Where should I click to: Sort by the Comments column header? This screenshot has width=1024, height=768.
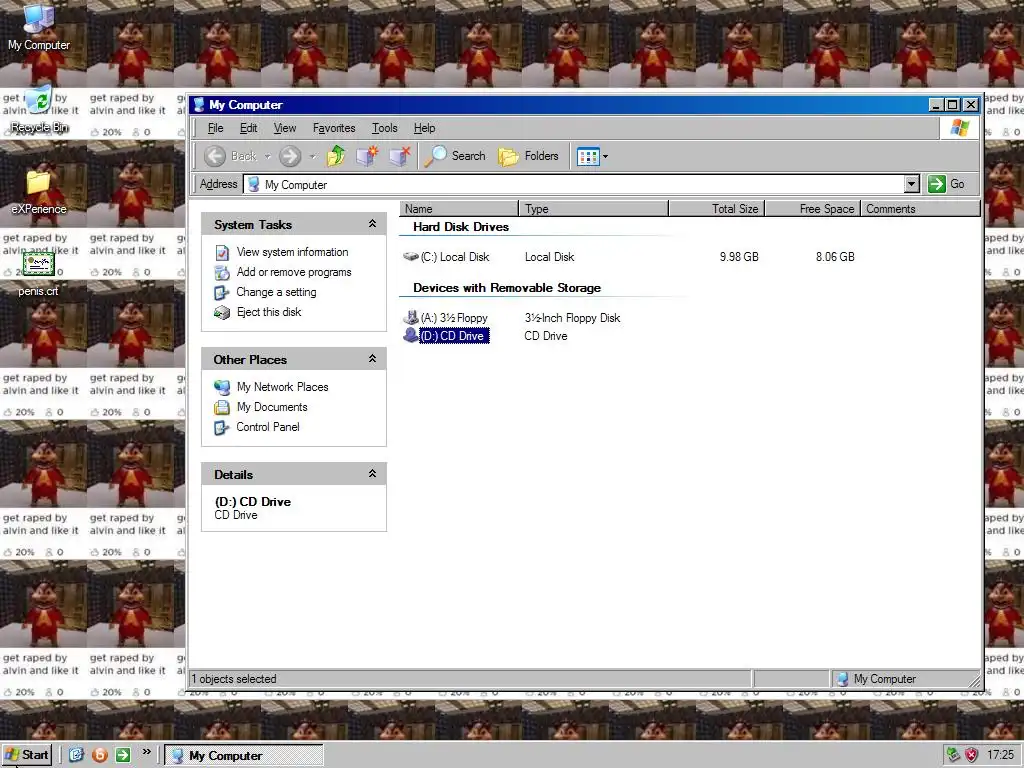pos(921,209)
